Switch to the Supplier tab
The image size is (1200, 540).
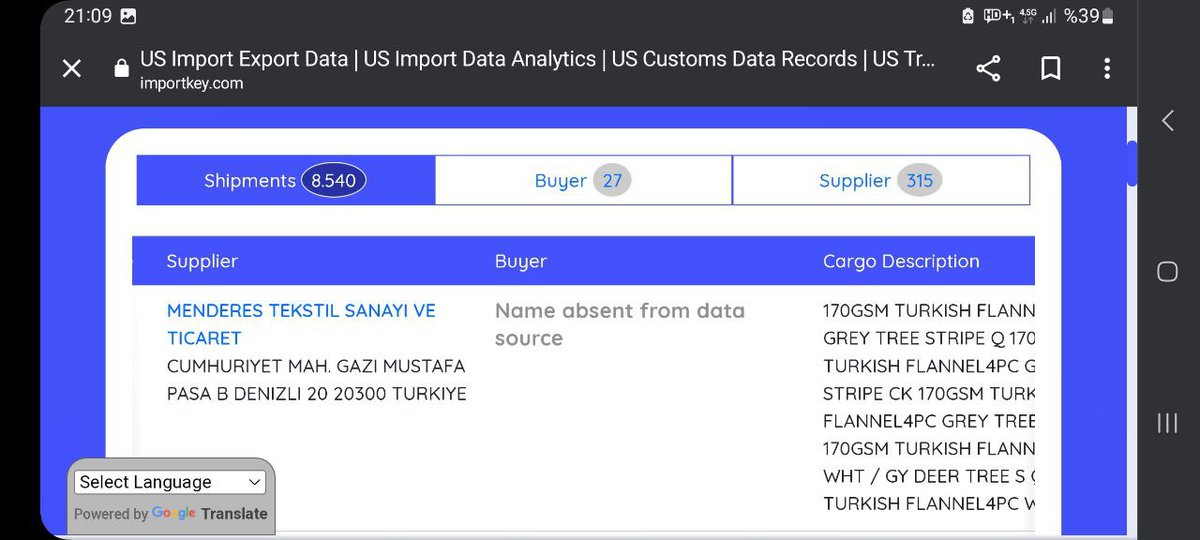[881, 180]
